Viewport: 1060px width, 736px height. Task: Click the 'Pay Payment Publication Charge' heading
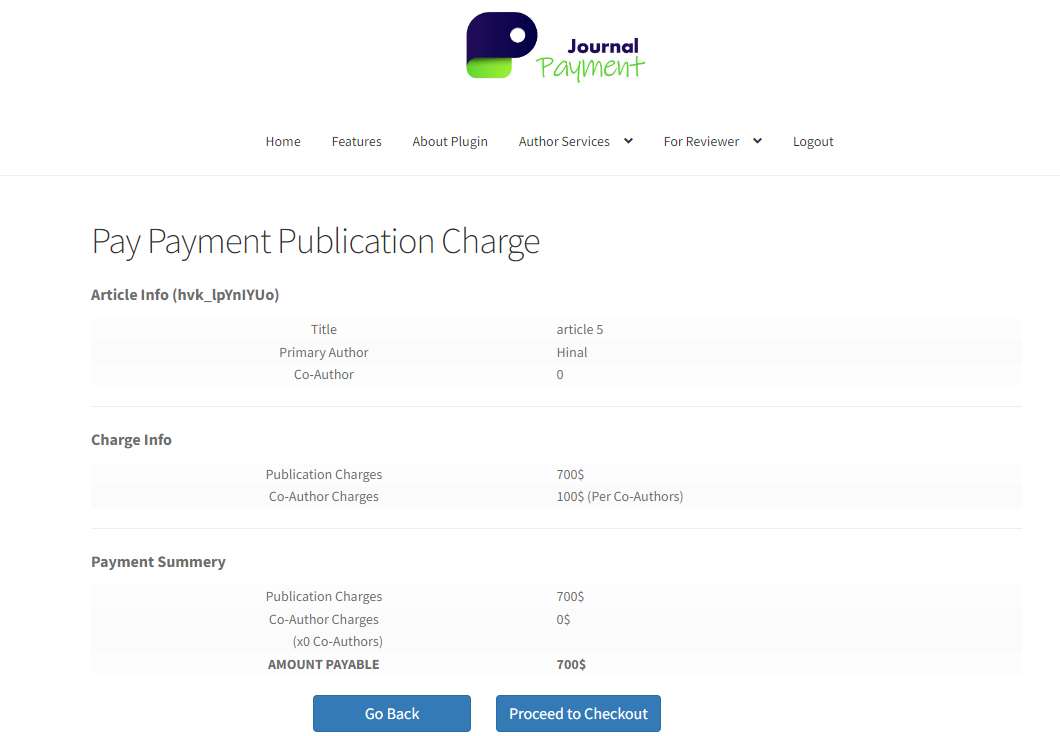point(315,241)
